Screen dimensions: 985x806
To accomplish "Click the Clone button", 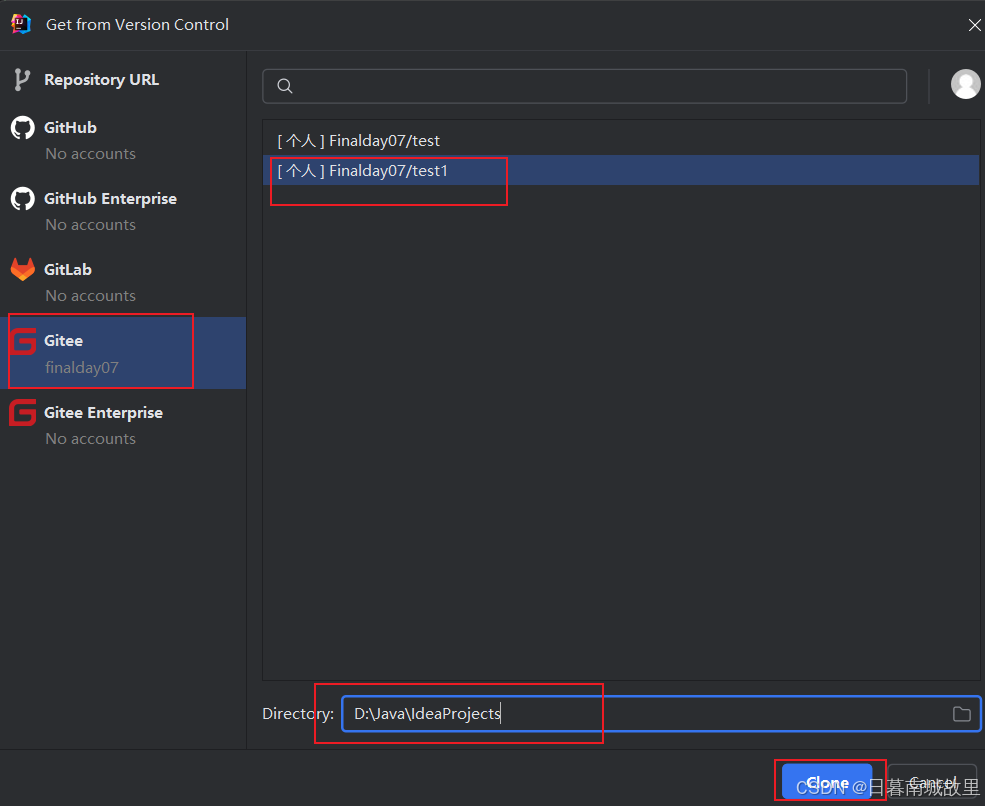I will [x=827, y=782].
